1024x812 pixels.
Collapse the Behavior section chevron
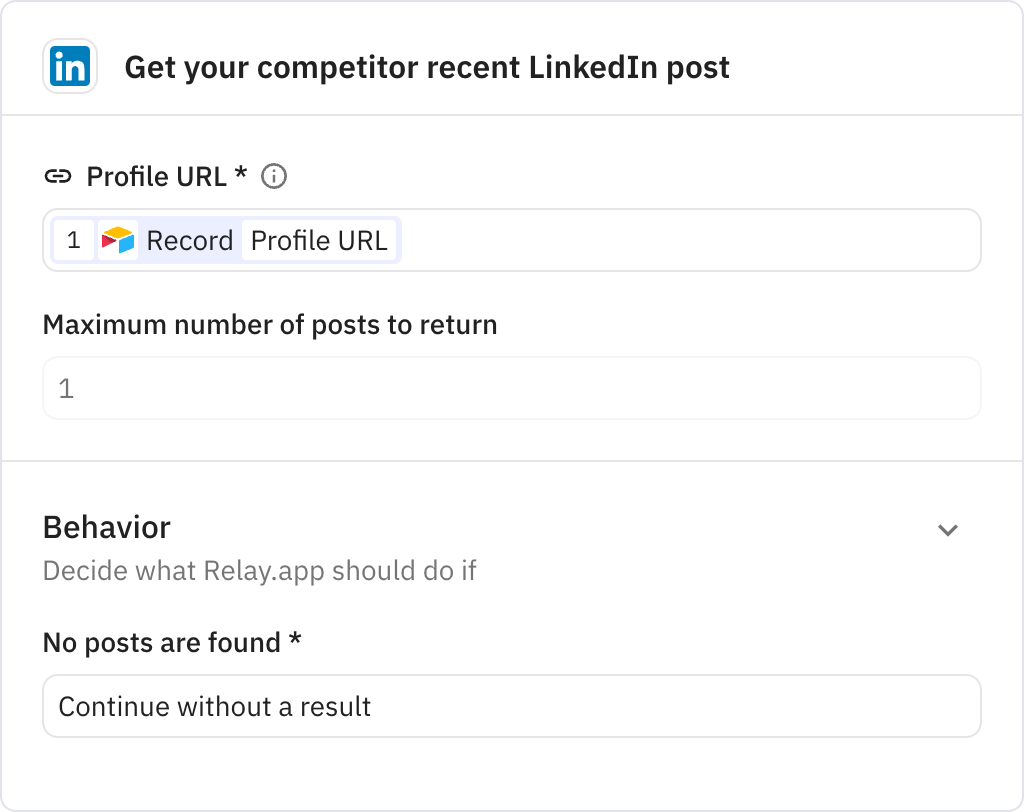(948, 530)
